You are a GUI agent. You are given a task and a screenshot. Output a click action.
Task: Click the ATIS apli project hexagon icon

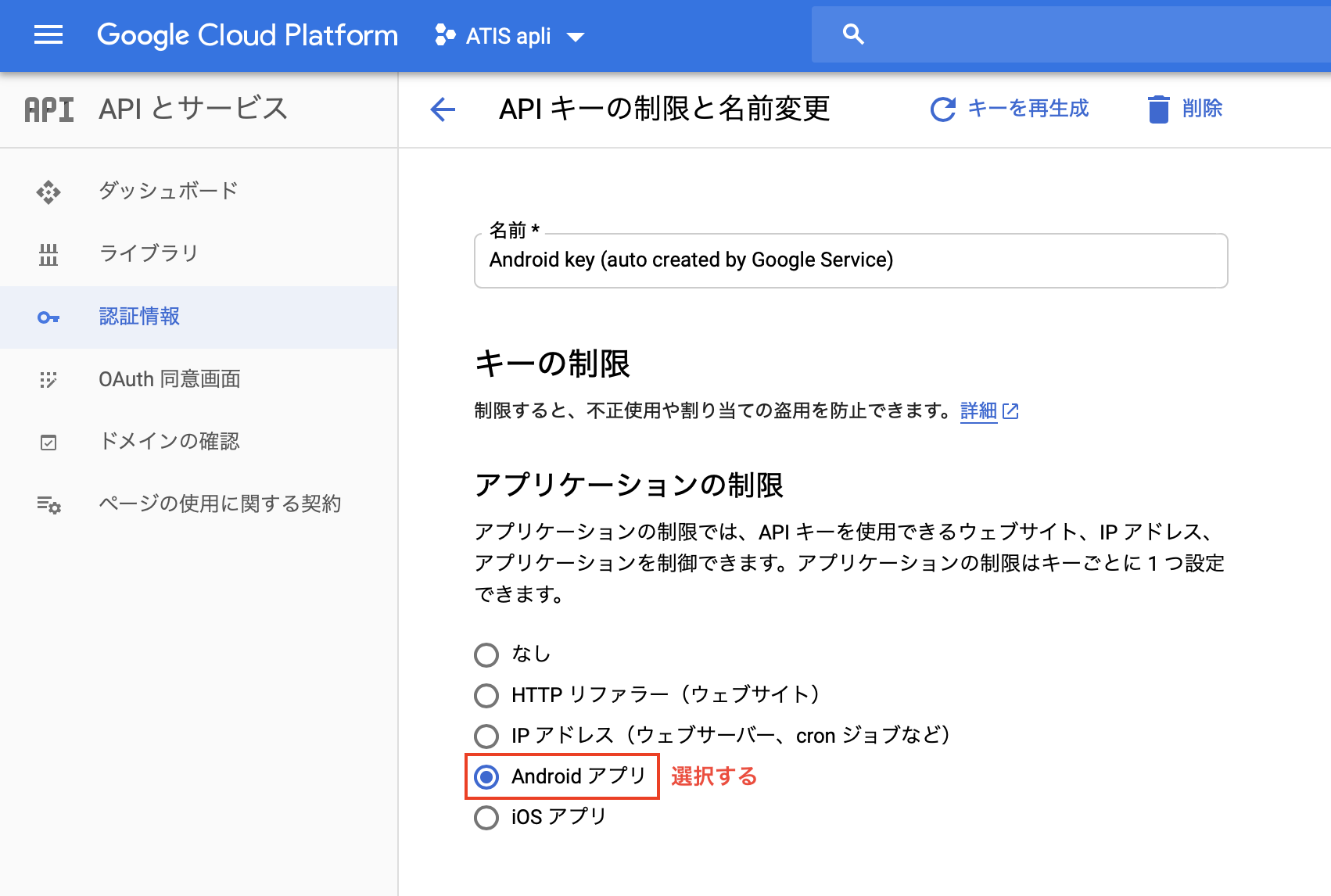(445, 35)
